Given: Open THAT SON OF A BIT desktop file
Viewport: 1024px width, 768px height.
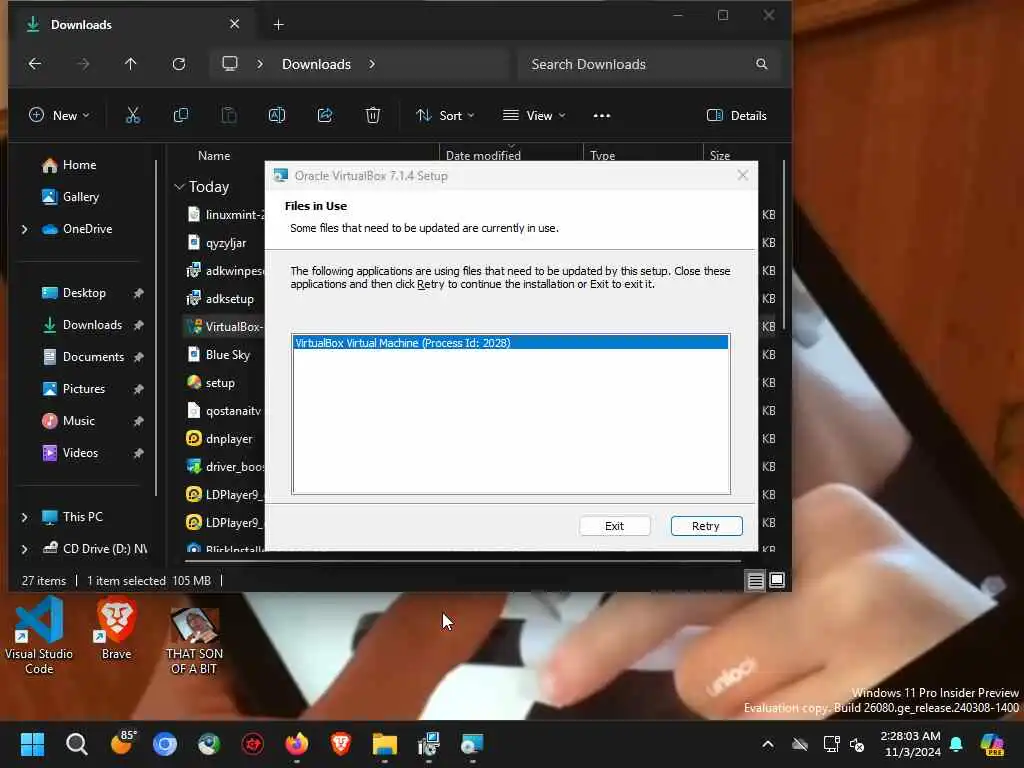Looking at the screenshot, I should (194, 641).
